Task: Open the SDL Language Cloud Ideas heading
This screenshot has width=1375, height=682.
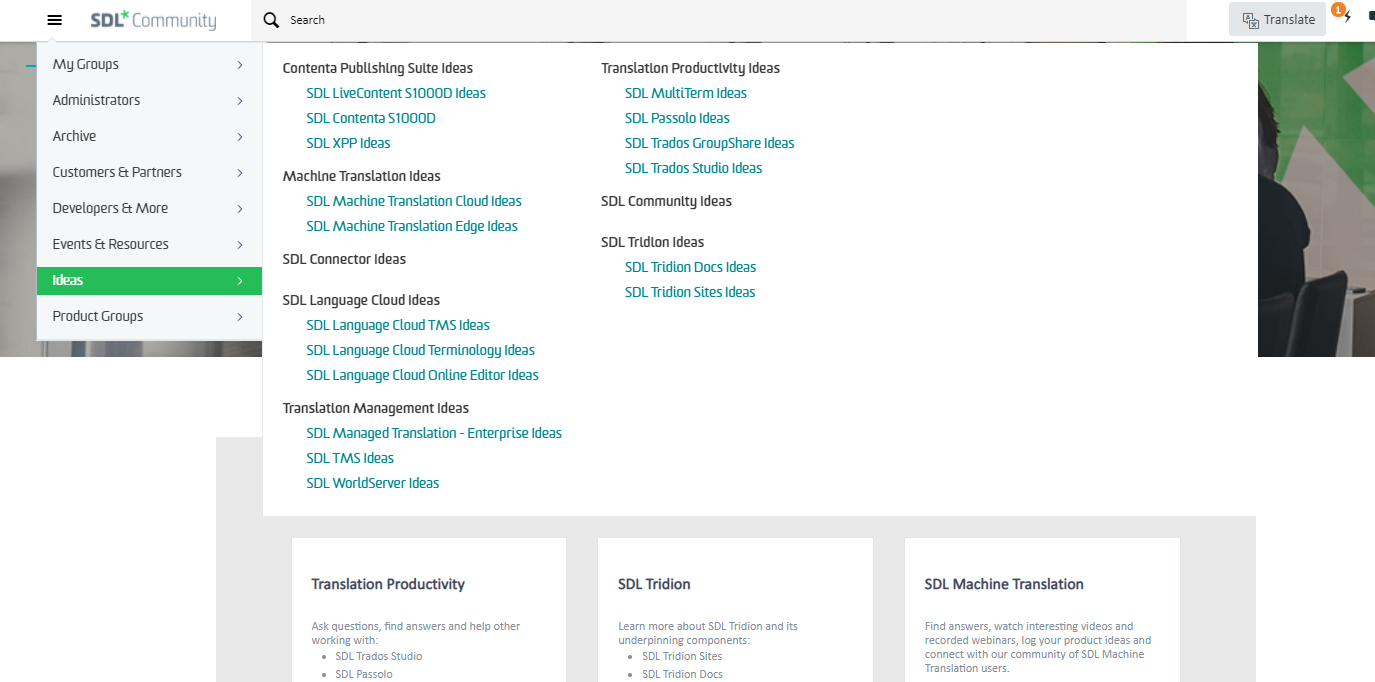Action: 361,300
